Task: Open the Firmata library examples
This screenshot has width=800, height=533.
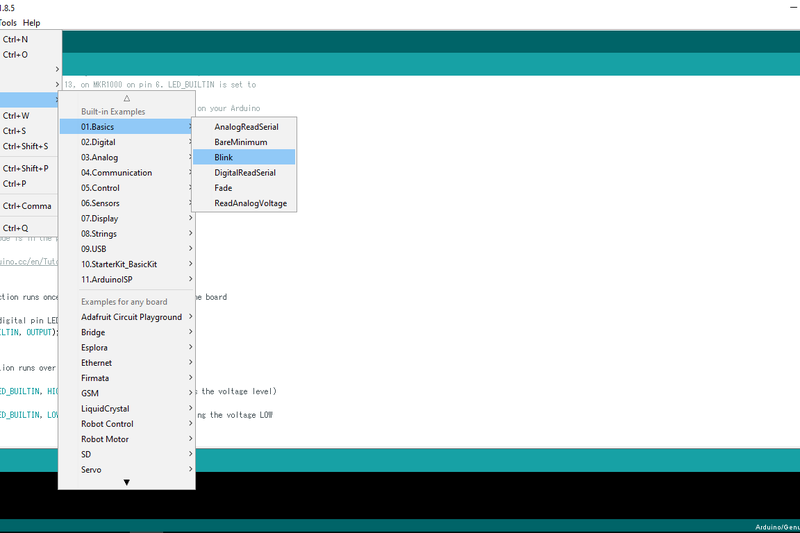Action: [127, 378]
